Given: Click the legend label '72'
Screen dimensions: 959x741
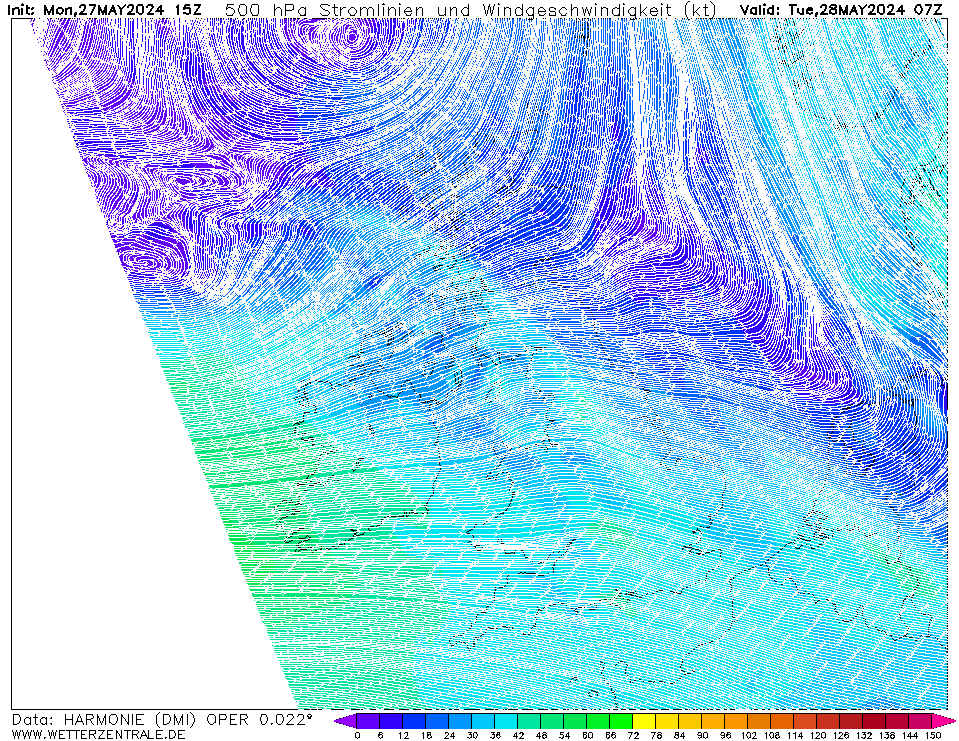Looking at the screenshot, I should (x=634, y=735).
